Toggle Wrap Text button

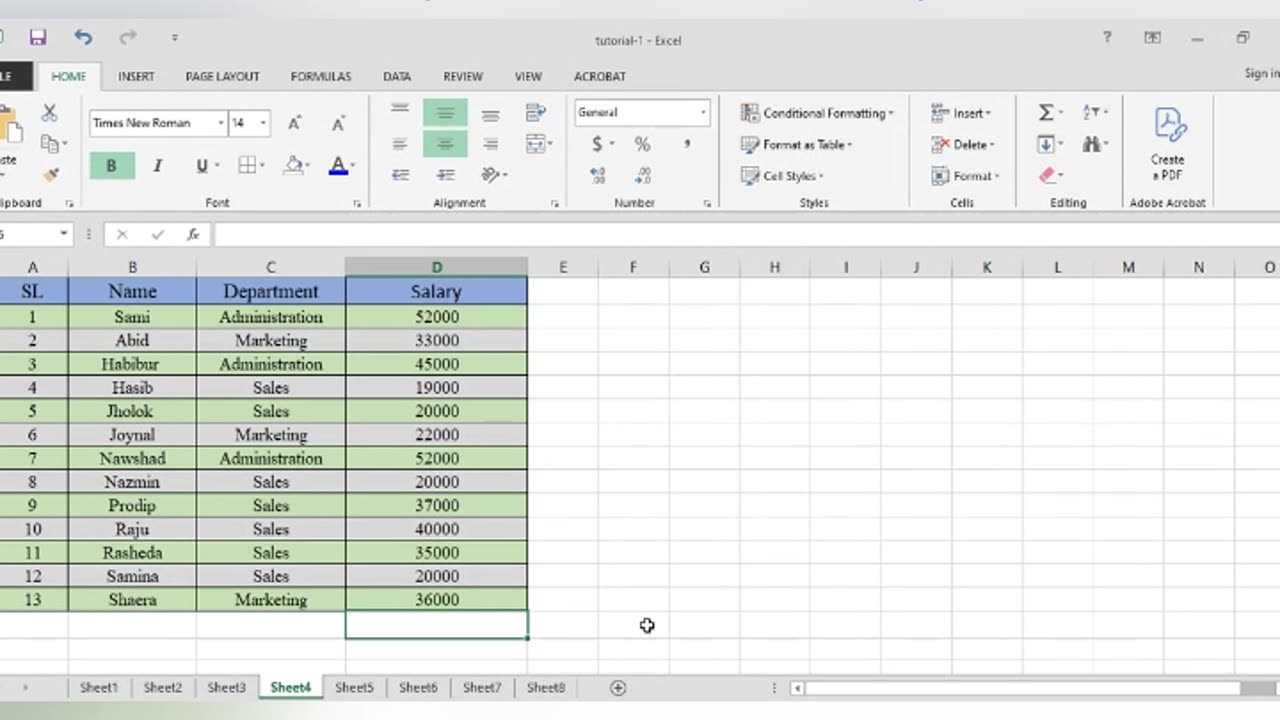pos(536,113)
